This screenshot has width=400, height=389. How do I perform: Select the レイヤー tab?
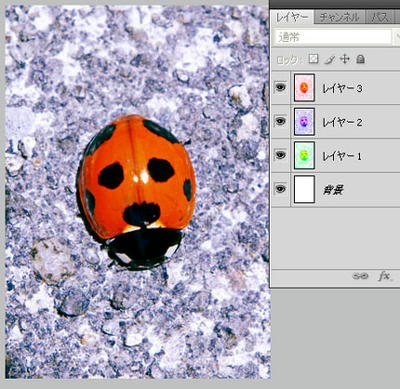pyautogui.click(x=292, y=17)
